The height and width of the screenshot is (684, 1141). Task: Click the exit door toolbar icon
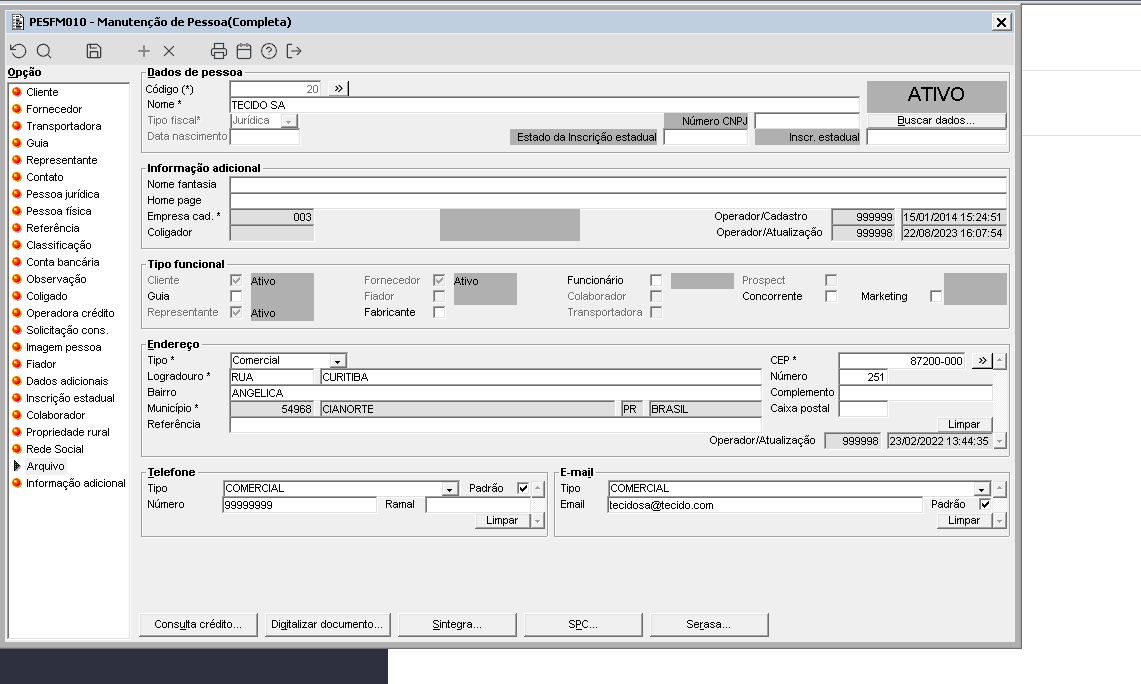pyautogui.click(x=294, y=51)
